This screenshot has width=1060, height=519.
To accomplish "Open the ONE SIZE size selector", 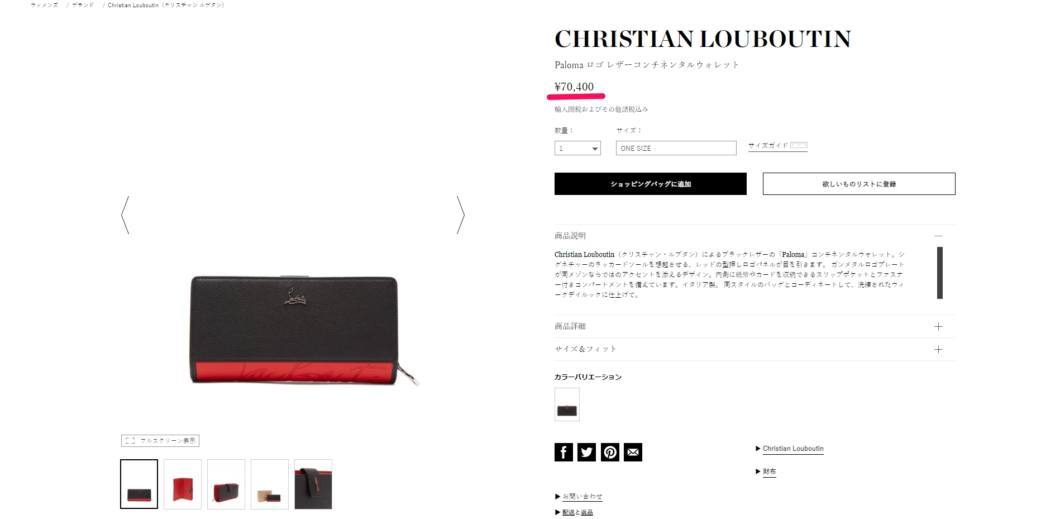I will point(676,148).
